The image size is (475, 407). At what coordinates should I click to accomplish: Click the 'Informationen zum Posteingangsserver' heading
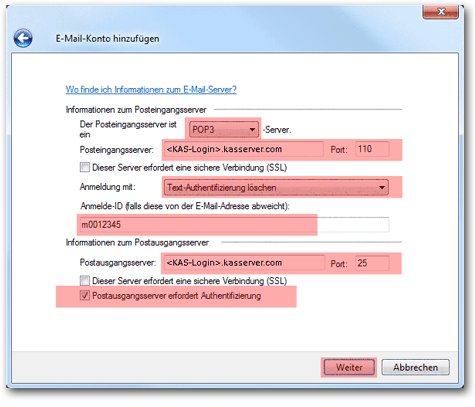coord(136,110)
